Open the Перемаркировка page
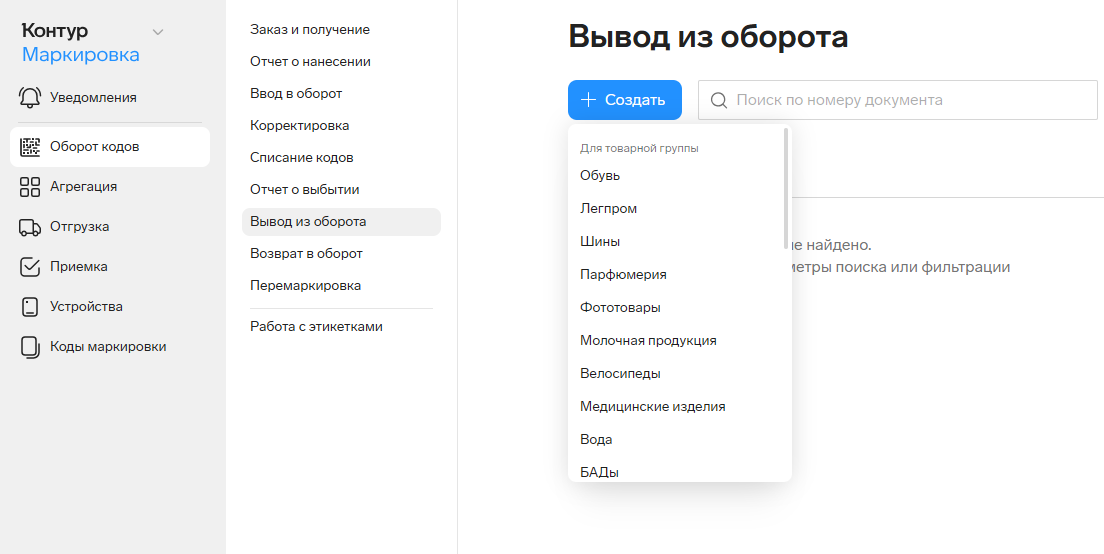 (x=306, y=286)
